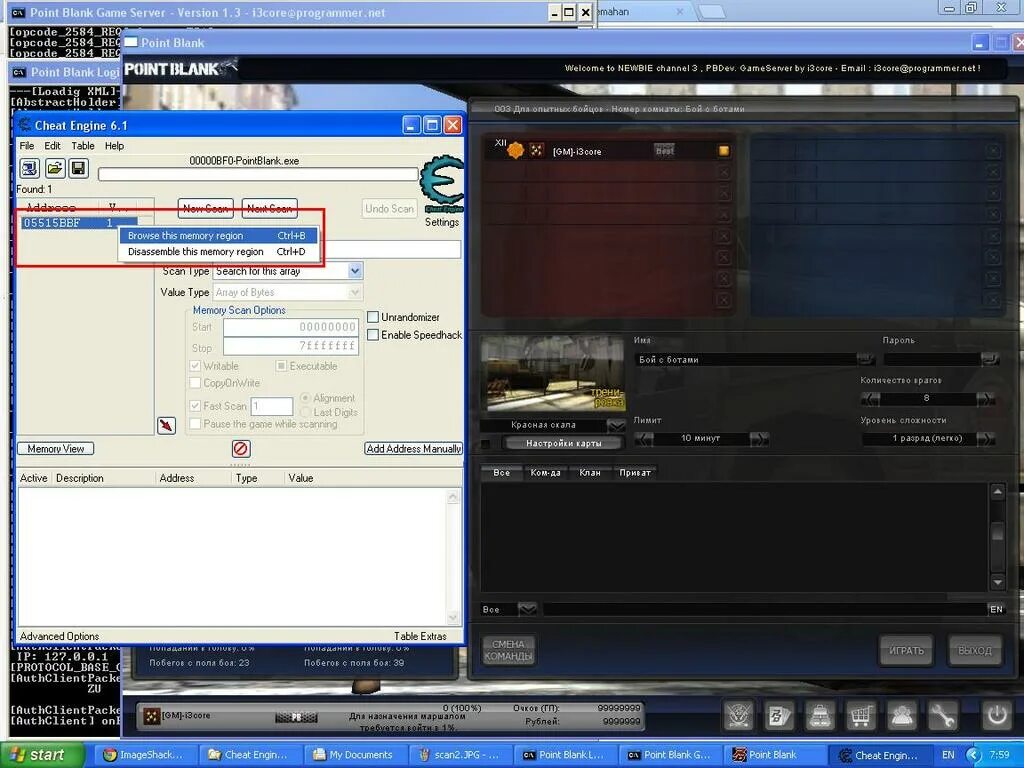Increase difficulty level with right arrow

[986, 439]
